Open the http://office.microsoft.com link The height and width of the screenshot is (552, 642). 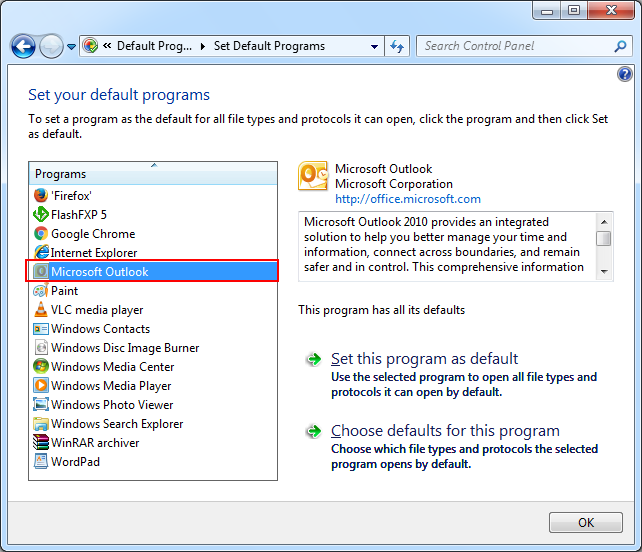click(x=408, y=199)
